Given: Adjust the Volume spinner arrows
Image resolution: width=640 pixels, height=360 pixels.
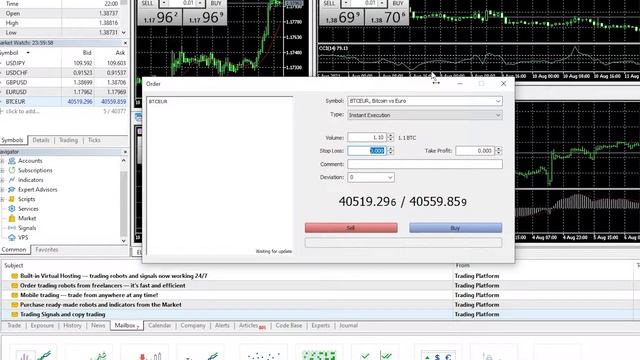Looking at the screenshot, I should tap(391, 138).
